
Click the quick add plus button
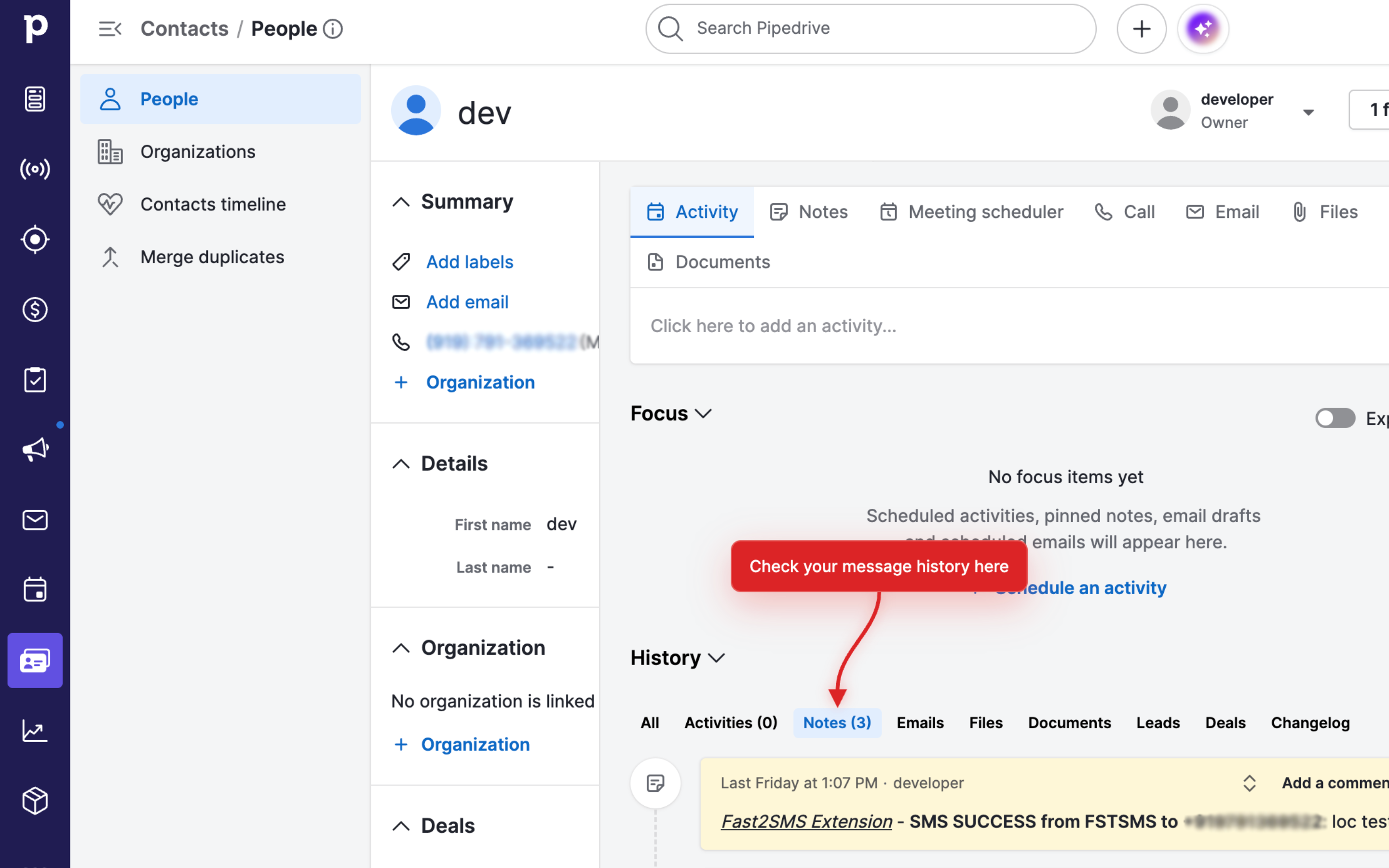pyautogui.click(x=1141, y=29)
